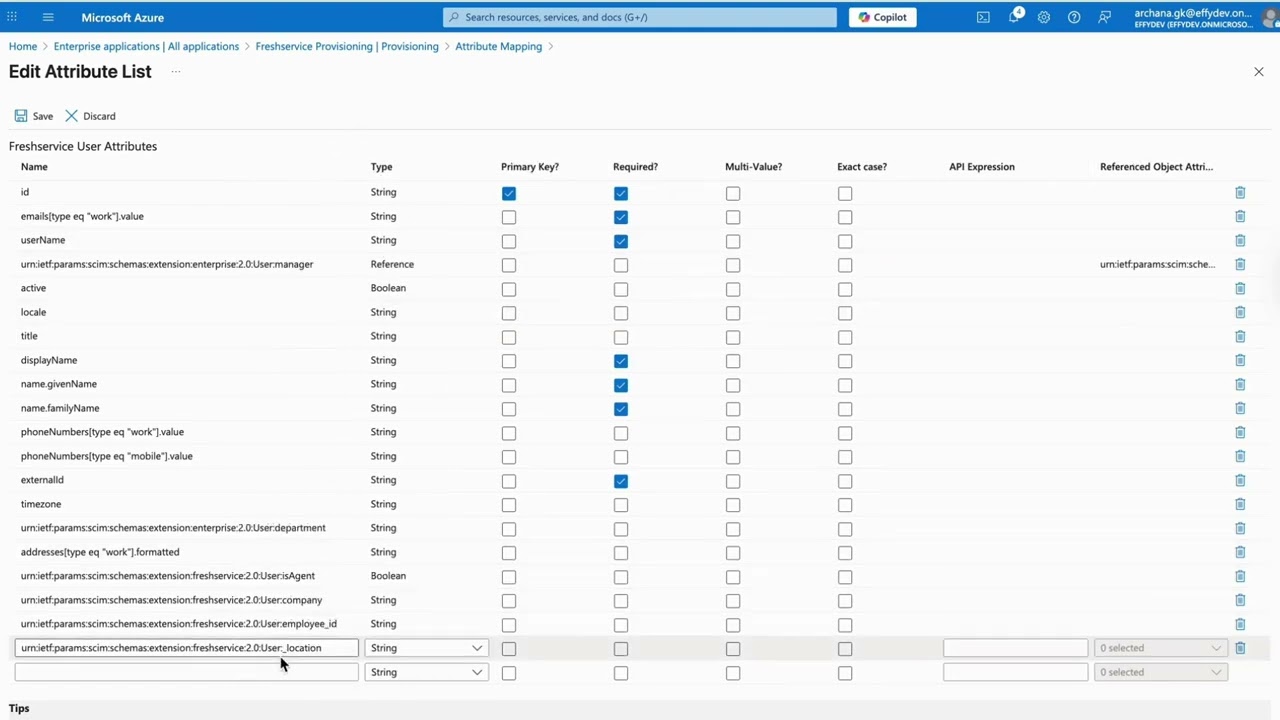Go to Freshservice Provisioning breadcrumb
Viewport: 1280px width, 720px height.
tap(347, 46)
